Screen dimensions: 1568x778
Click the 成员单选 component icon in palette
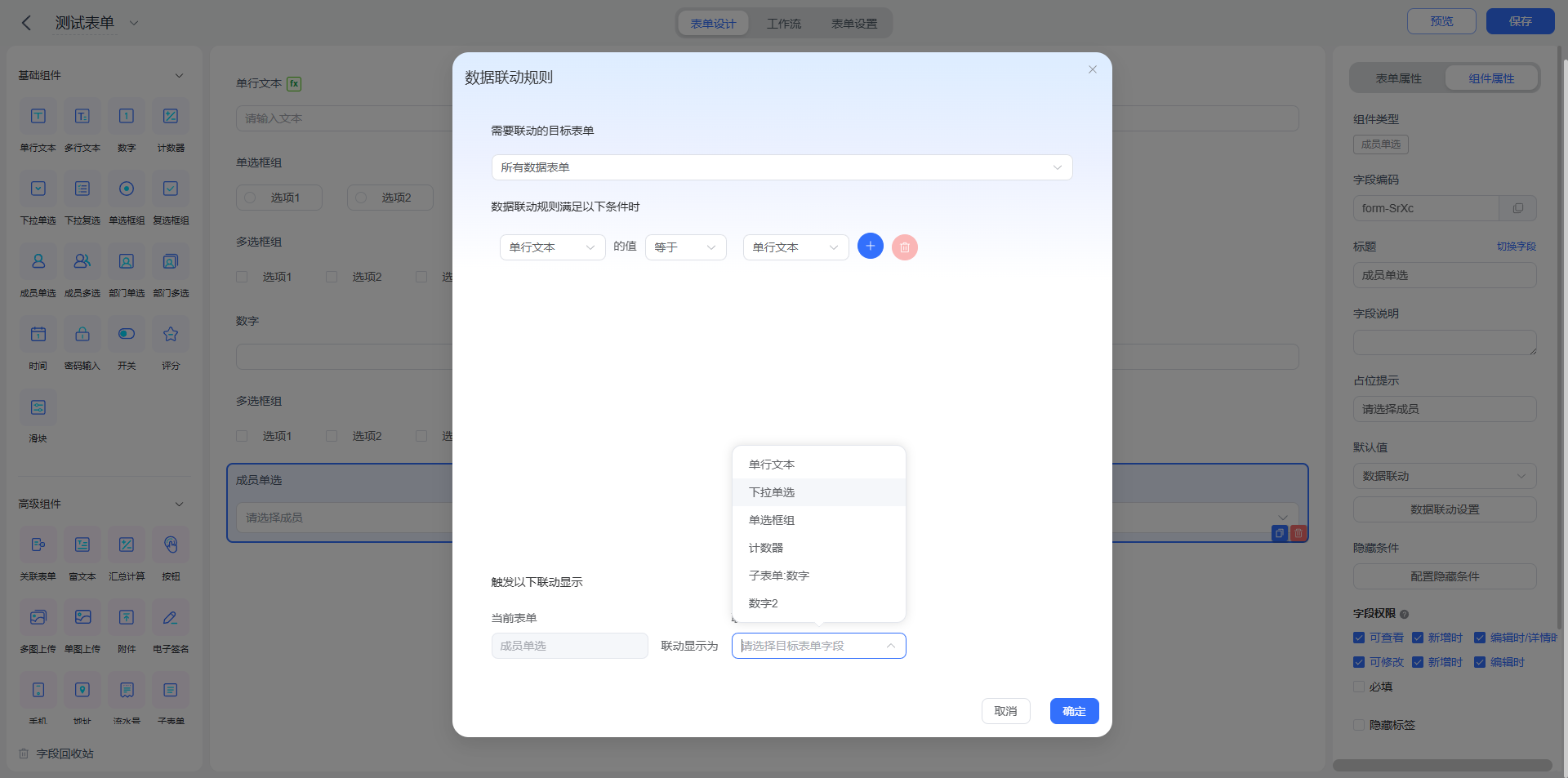(x=38, y=261)
